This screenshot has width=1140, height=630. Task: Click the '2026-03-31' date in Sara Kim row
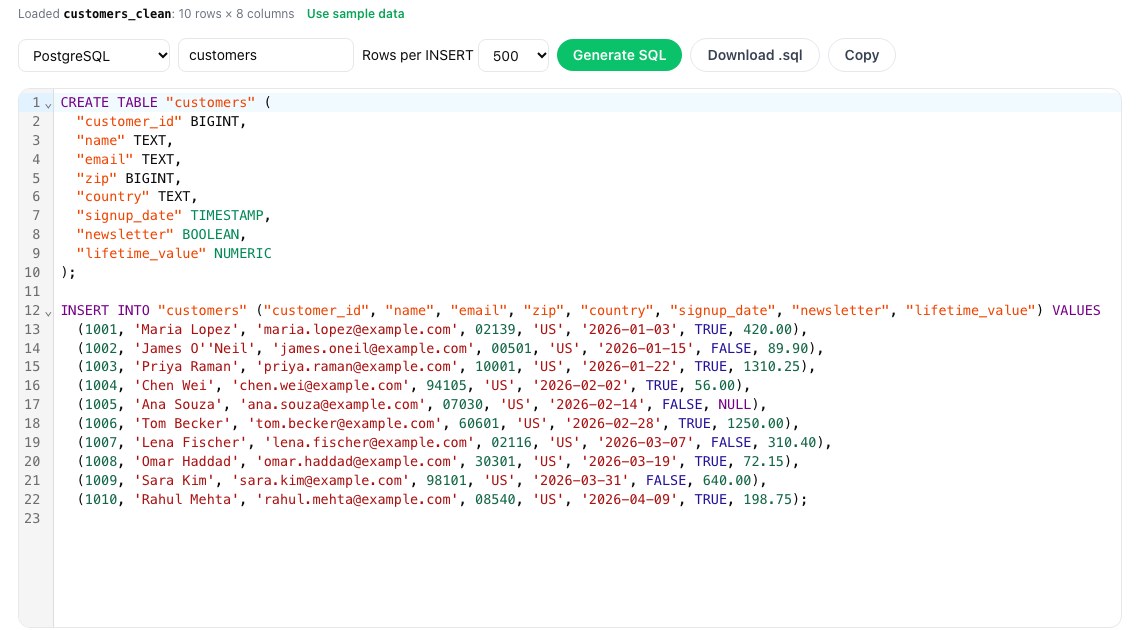(x=580, y=480)
